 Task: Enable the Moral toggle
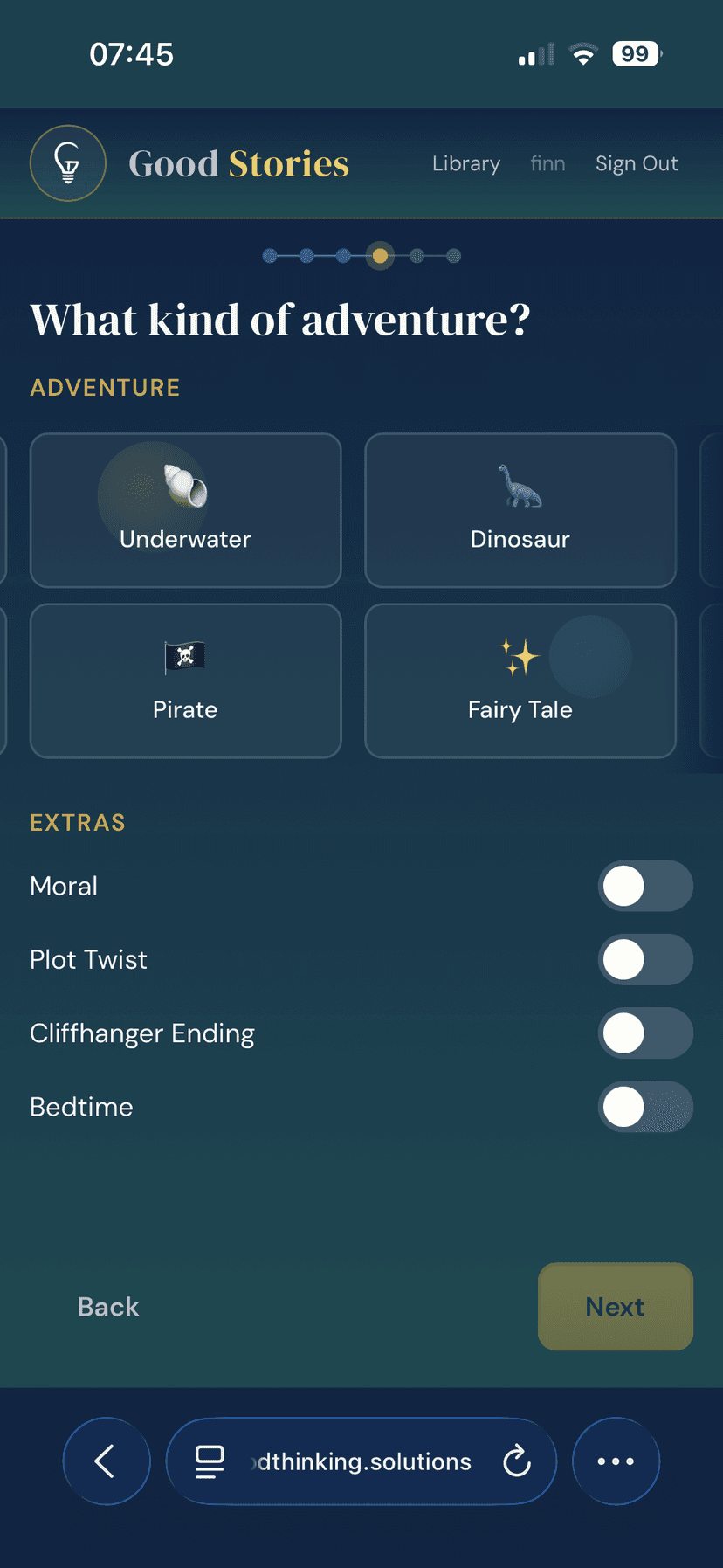pos(646,885)
